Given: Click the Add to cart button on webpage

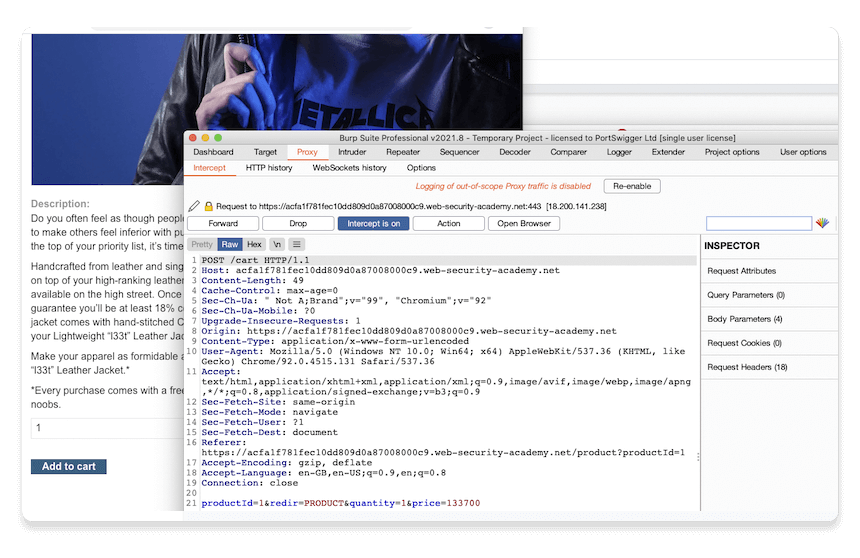Looking at the screenshot, I should pyautogui.click(x=69, y=466).
